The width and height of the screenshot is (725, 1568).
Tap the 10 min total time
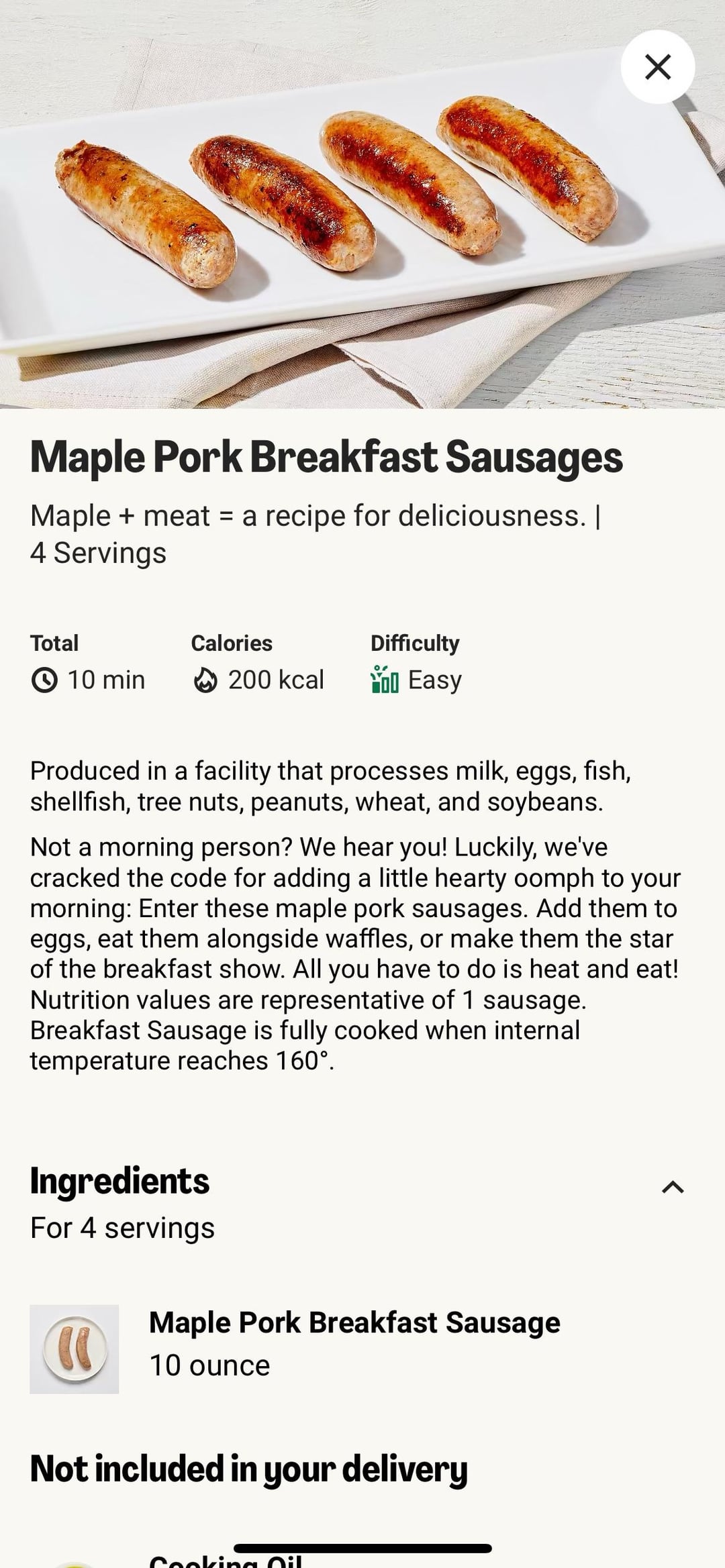pos(106,680)
